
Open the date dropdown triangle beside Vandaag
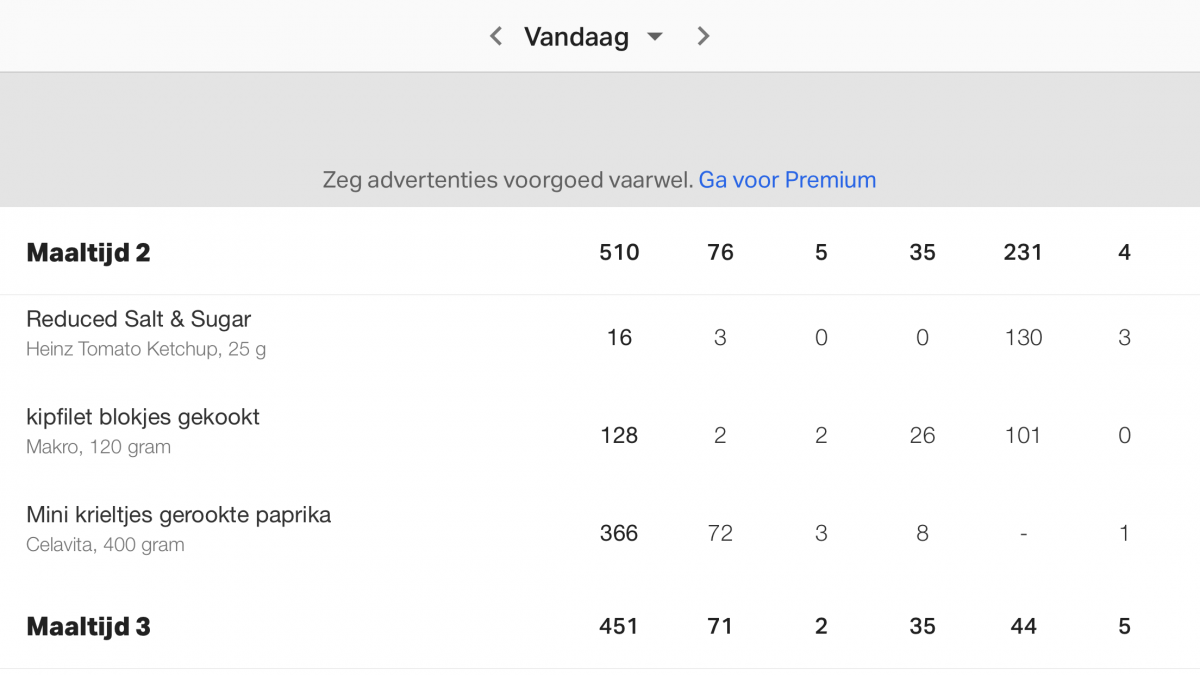655,37
